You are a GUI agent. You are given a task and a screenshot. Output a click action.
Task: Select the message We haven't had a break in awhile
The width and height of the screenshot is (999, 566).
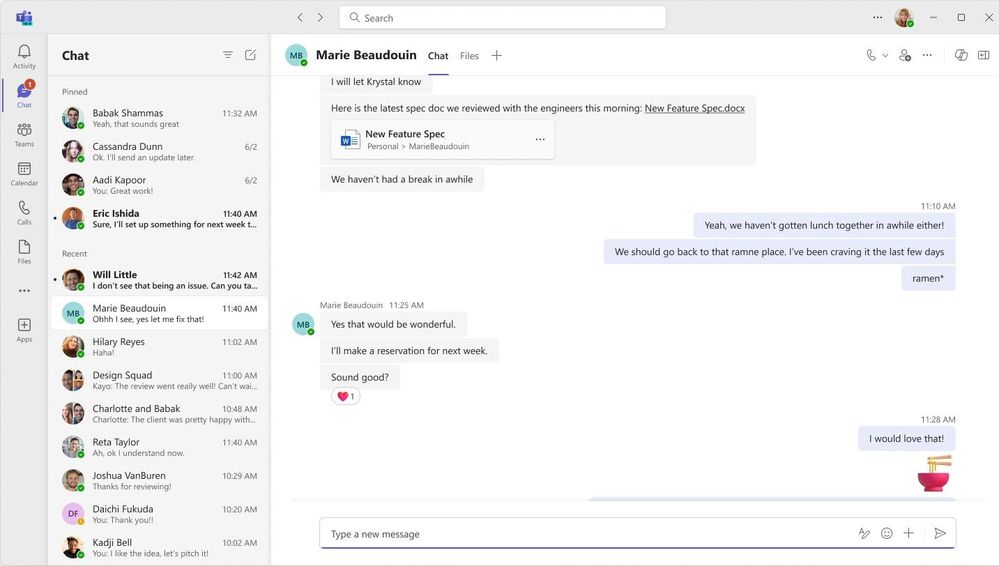(x=402, y=180)
